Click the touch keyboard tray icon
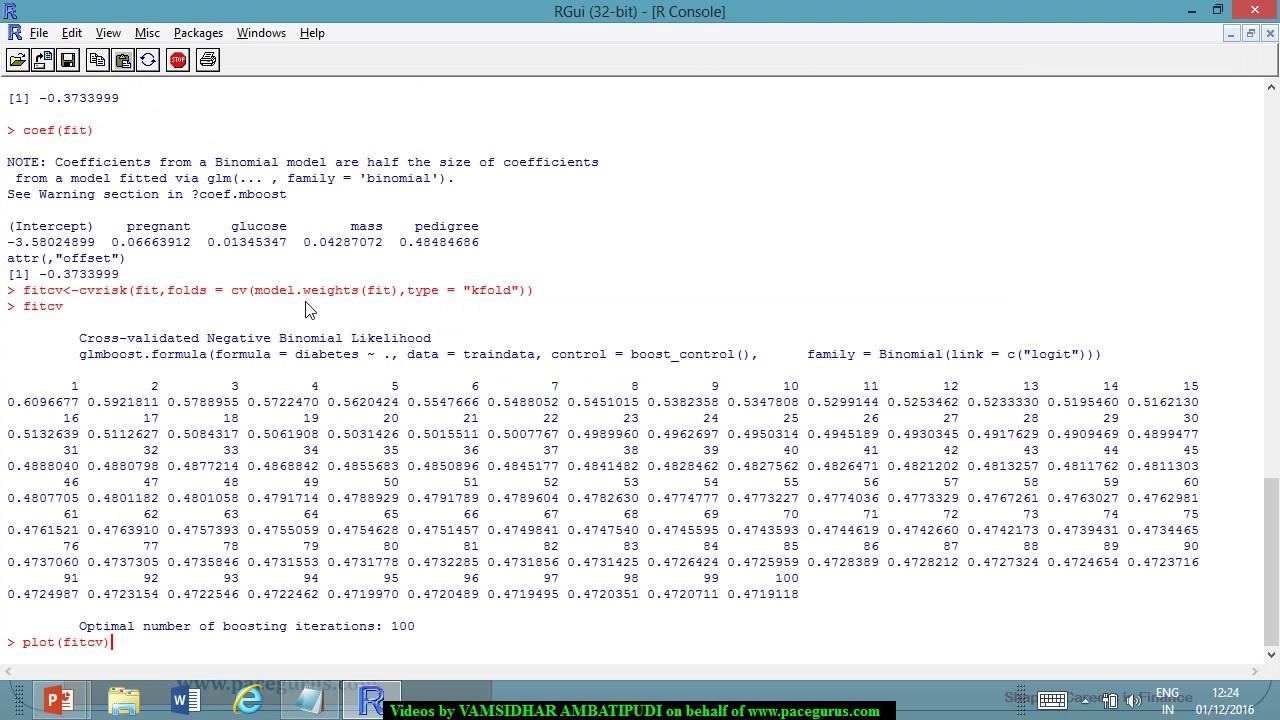 [1052, 701]
